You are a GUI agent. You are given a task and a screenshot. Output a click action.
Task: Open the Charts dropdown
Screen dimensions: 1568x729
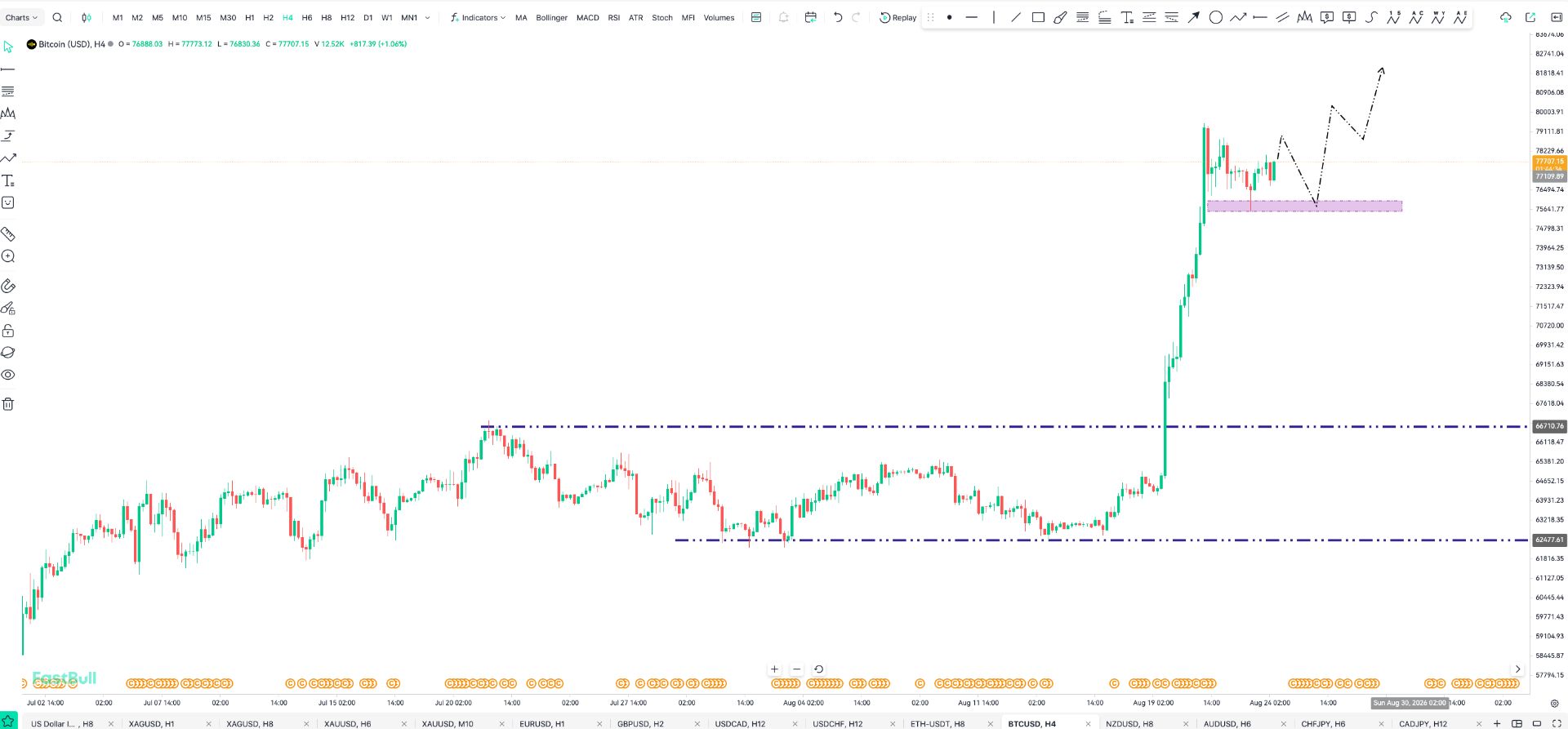[x=21, y=17]
